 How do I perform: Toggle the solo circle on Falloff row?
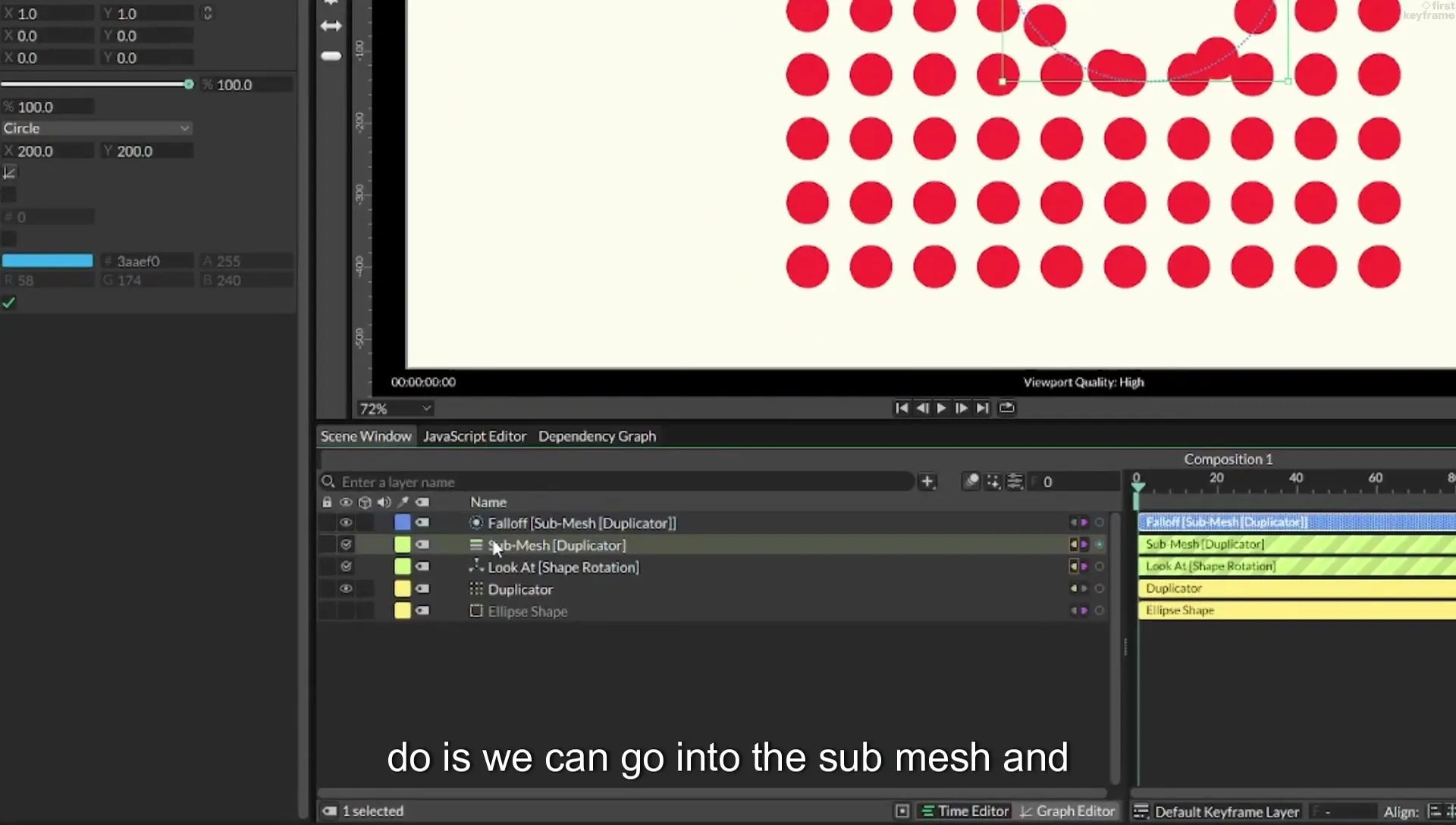[1099, 522]
